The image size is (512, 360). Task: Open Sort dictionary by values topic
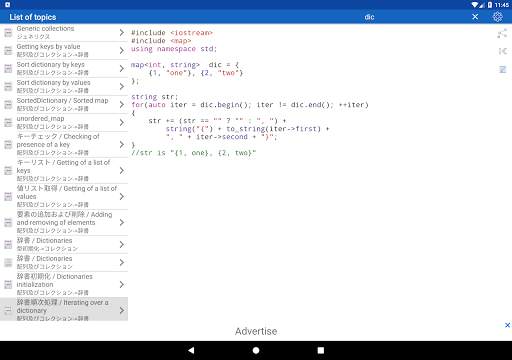64,86
